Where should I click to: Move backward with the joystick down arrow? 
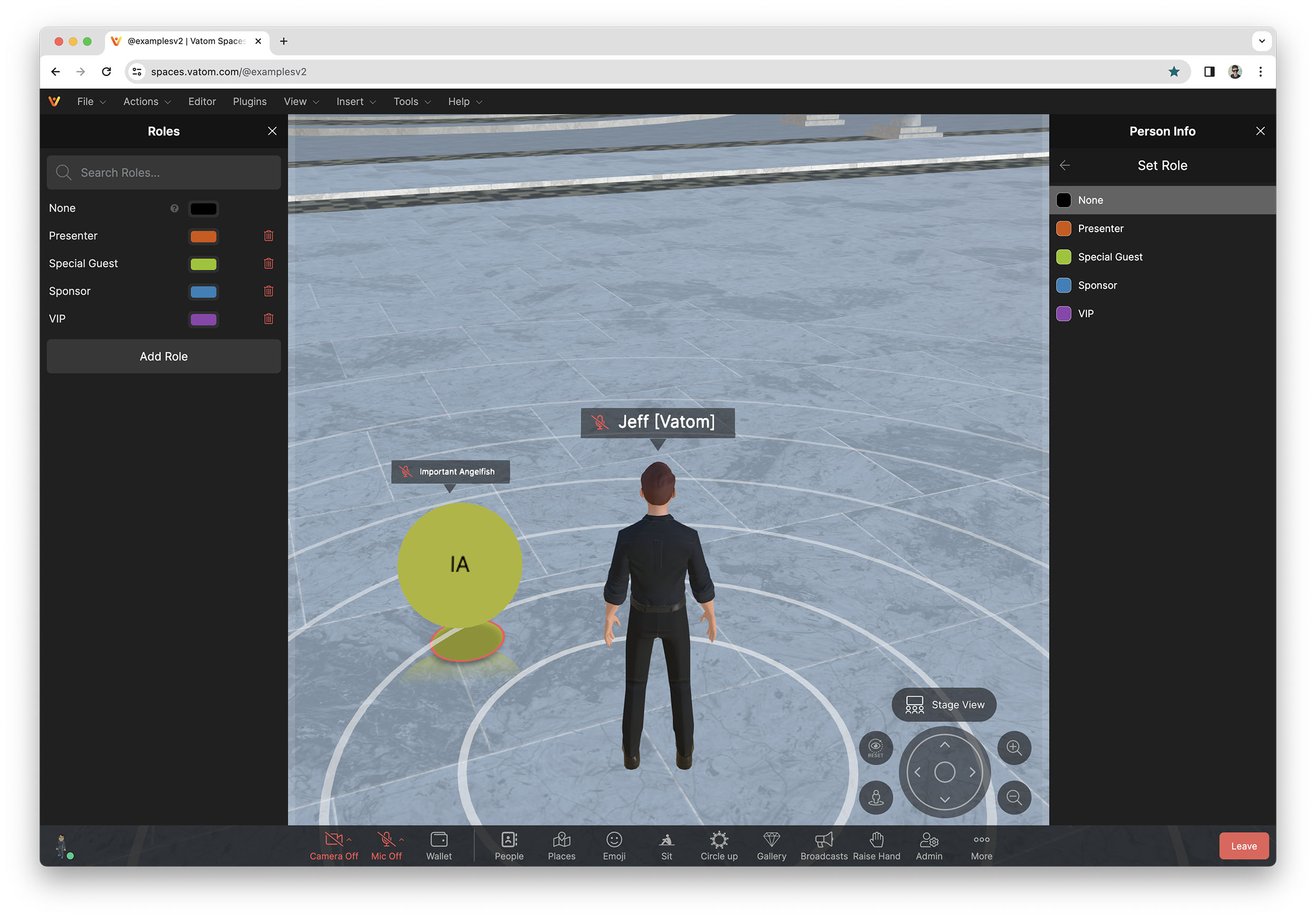[944, 800]
